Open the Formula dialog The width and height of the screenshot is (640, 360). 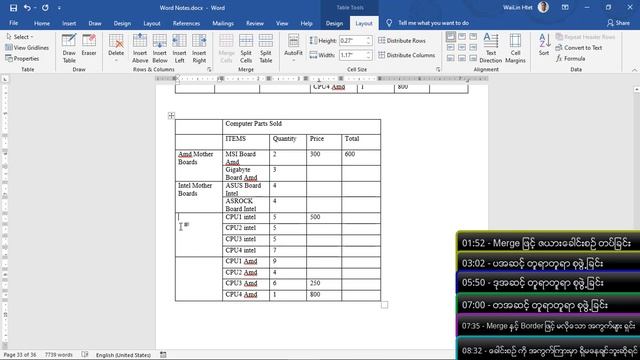click(x=571, y=59)
